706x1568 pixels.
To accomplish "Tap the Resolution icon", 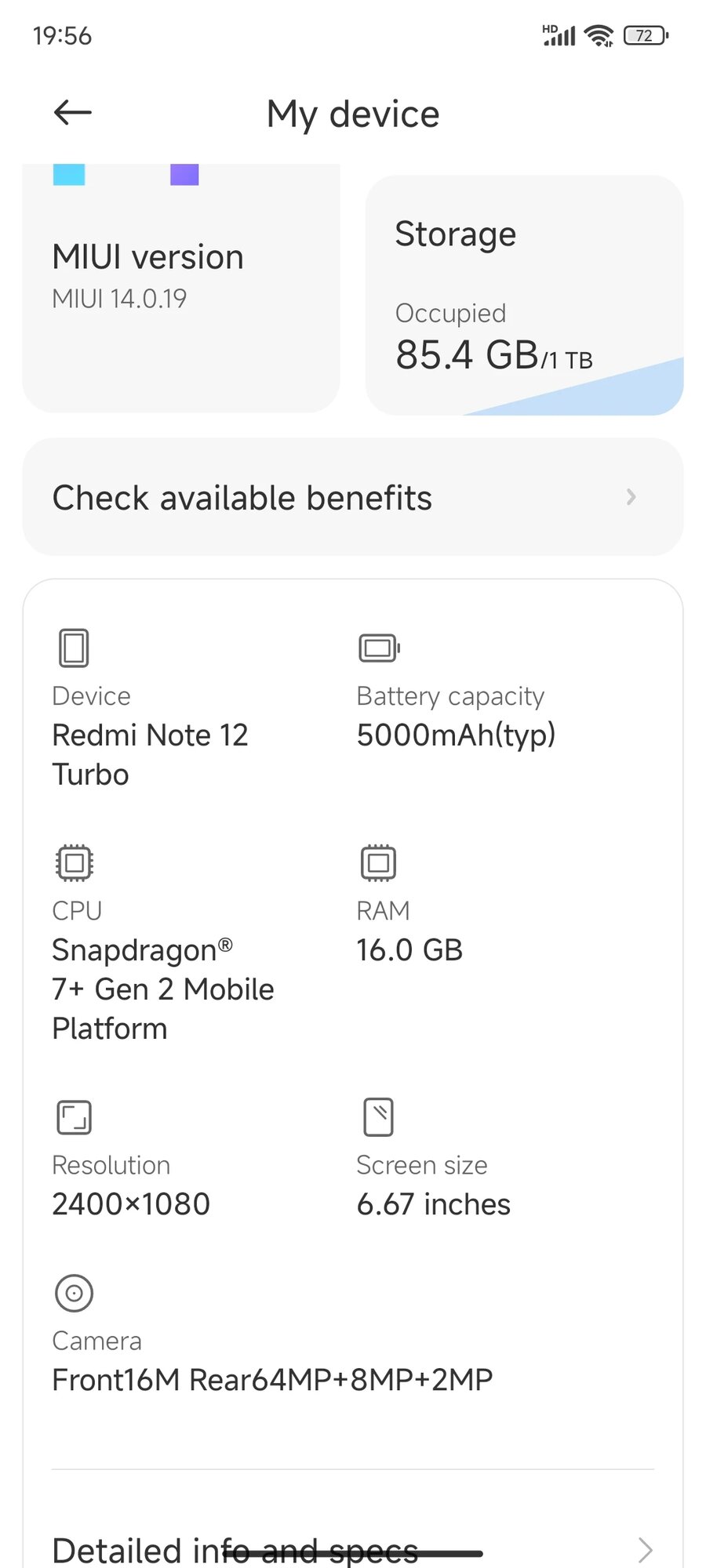I will point(75,1117).
